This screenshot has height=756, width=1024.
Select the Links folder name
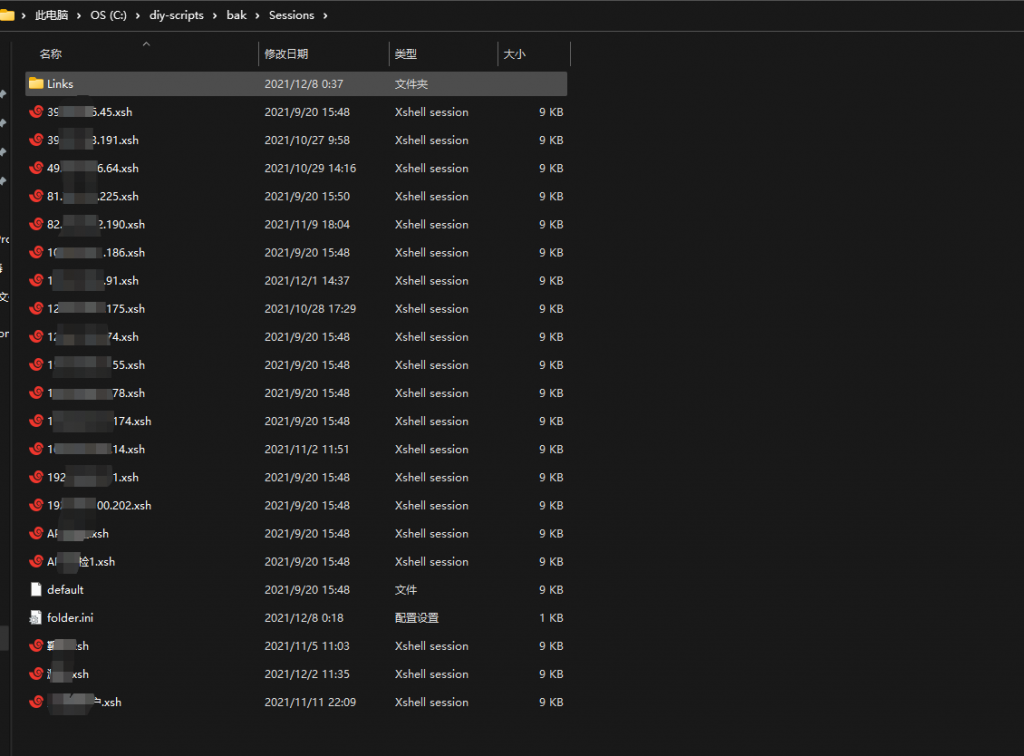coord(60,84)
